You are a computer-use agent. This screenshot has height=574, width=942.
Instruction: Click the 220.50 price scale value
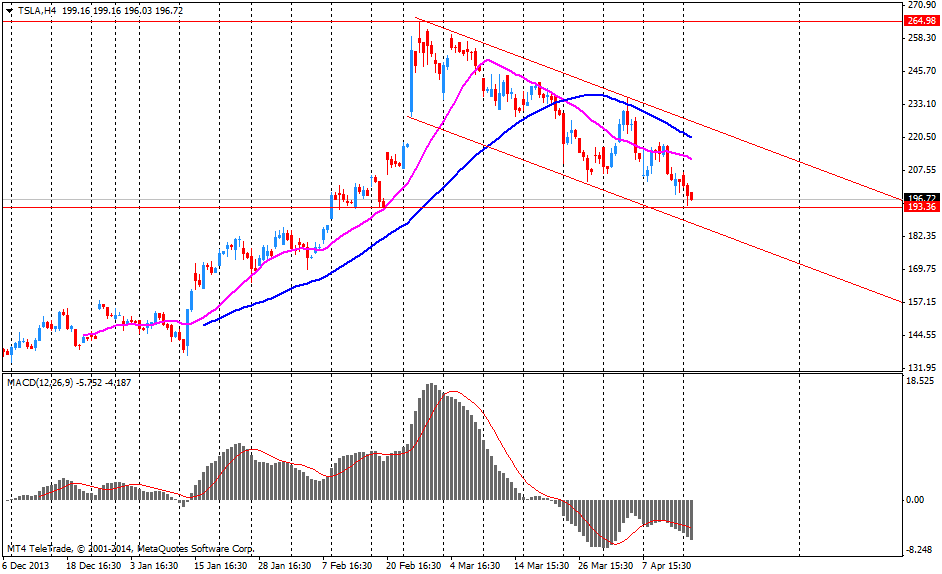tap(922, 136)
